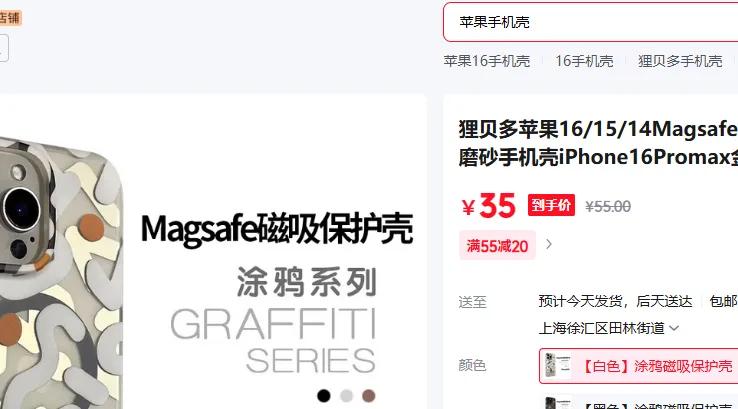Click the 店铺 shop badge at top left
The height and width of the screenshot is (409, 738).
[x=10, y=18]
